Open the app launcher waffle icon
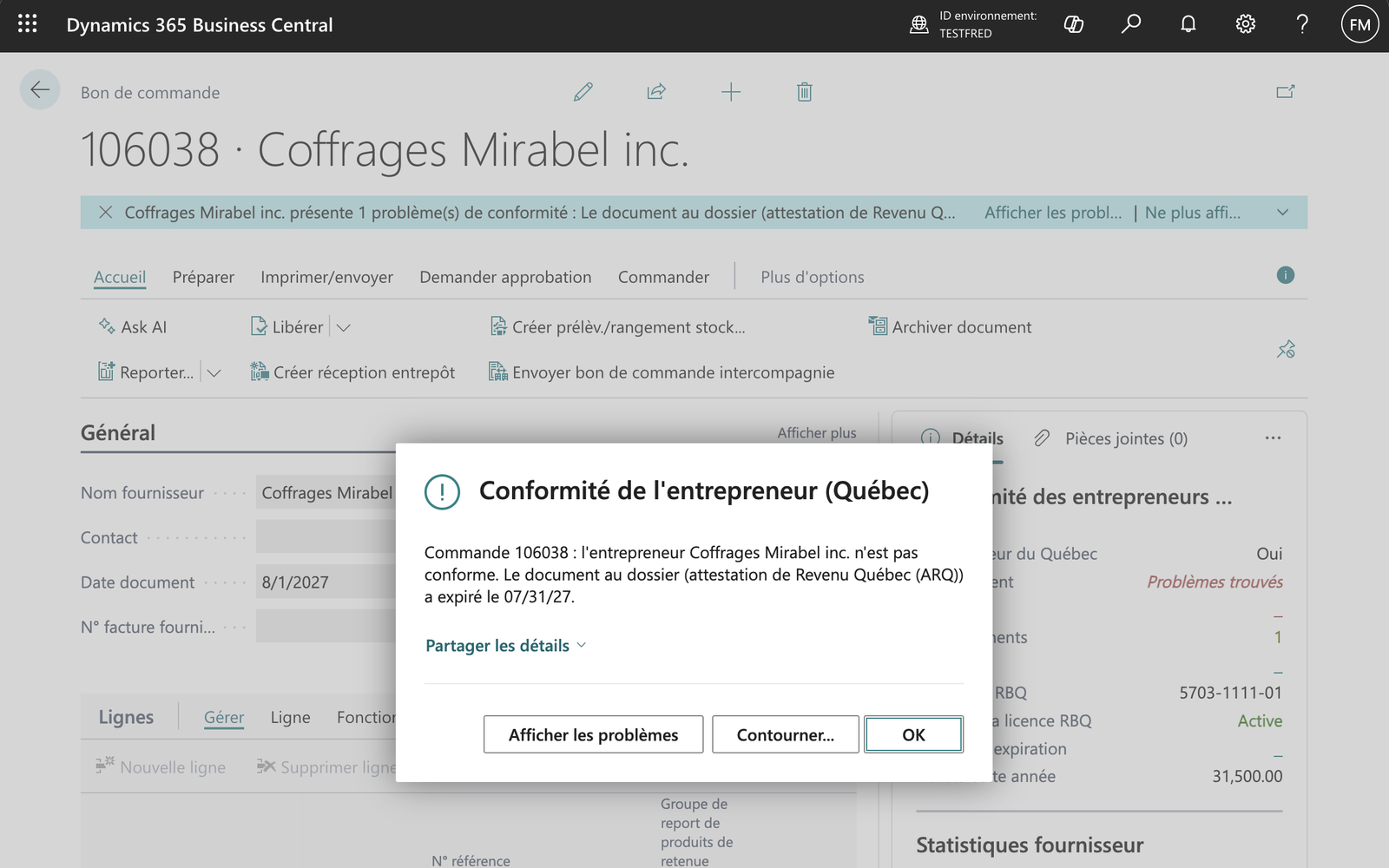 click(27, 24)
